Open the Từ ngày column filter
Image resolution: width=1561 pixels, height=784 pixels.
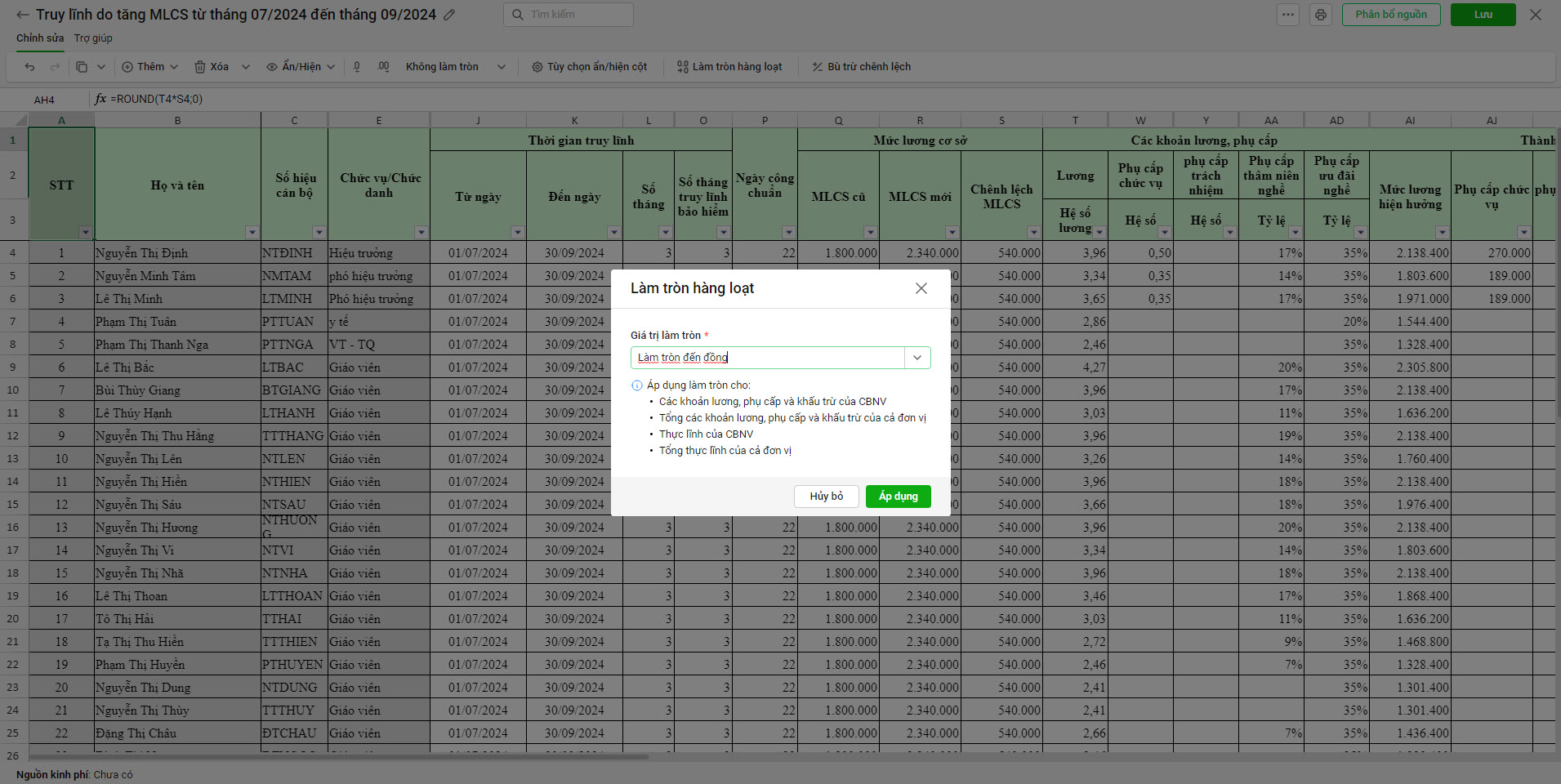517,232
